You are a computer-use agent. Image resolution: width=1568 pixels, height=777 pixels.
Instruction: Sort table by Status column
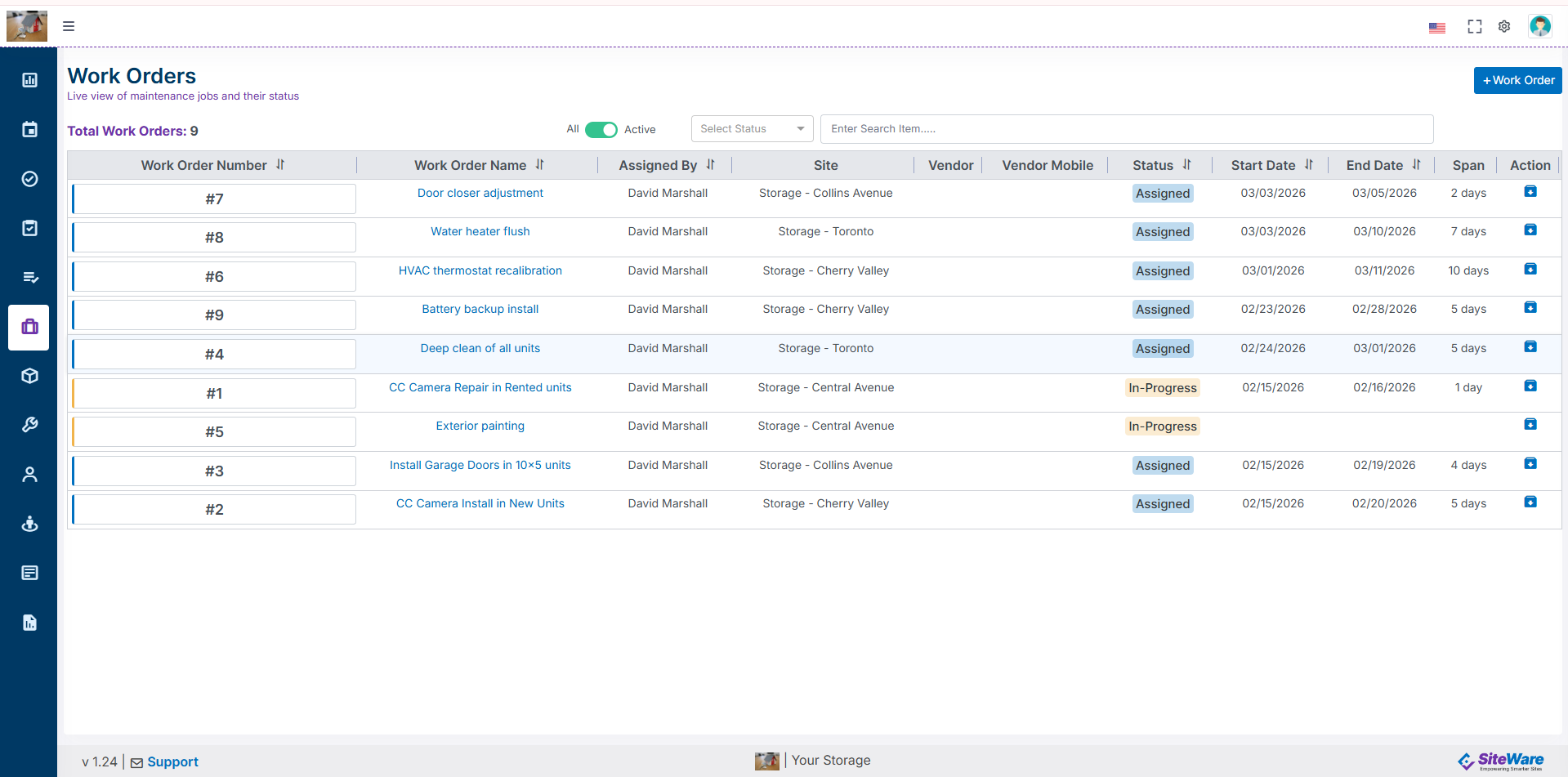1186,165
